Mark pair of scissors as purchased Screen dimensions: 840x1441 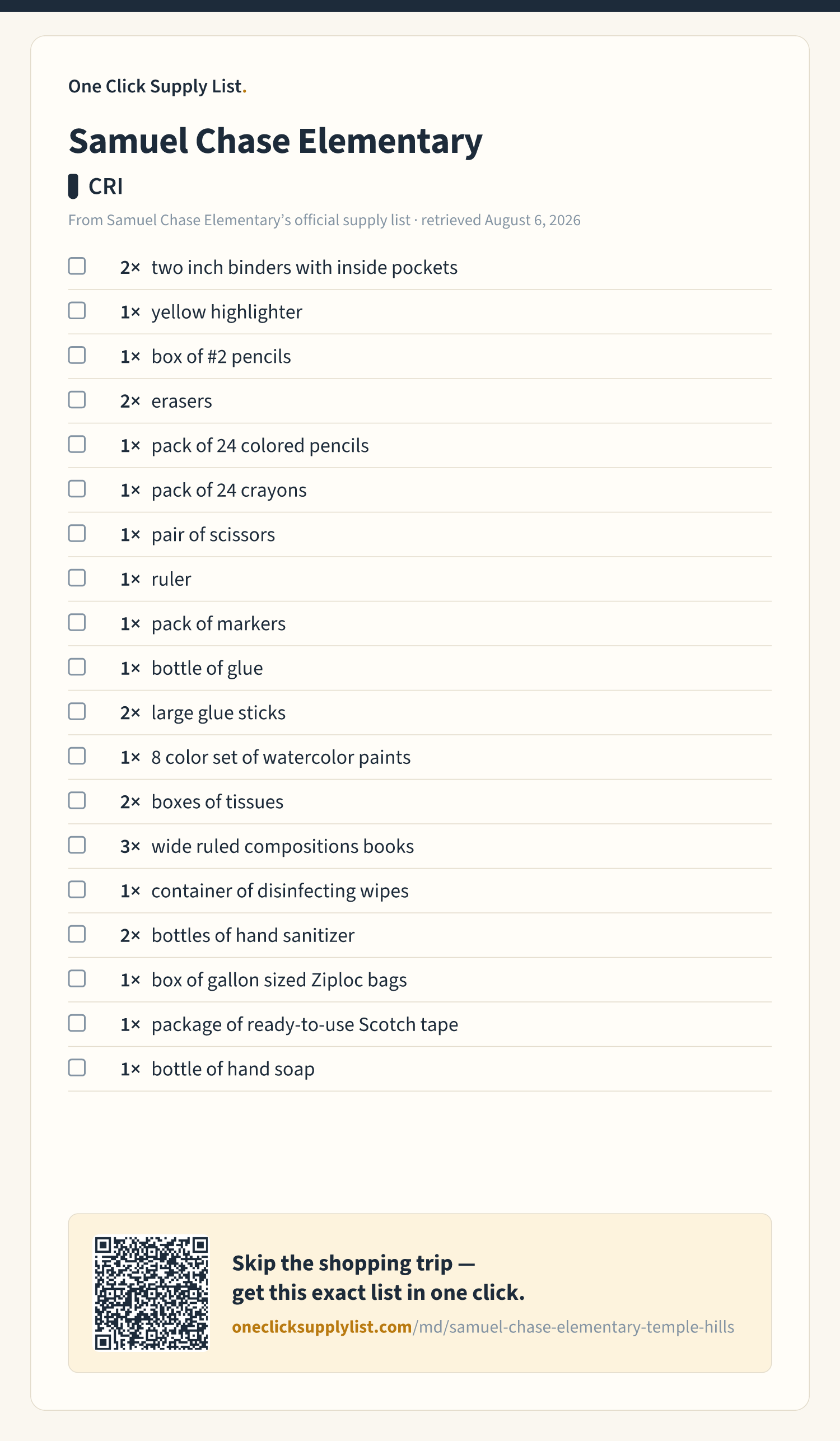tap(77, 534)
